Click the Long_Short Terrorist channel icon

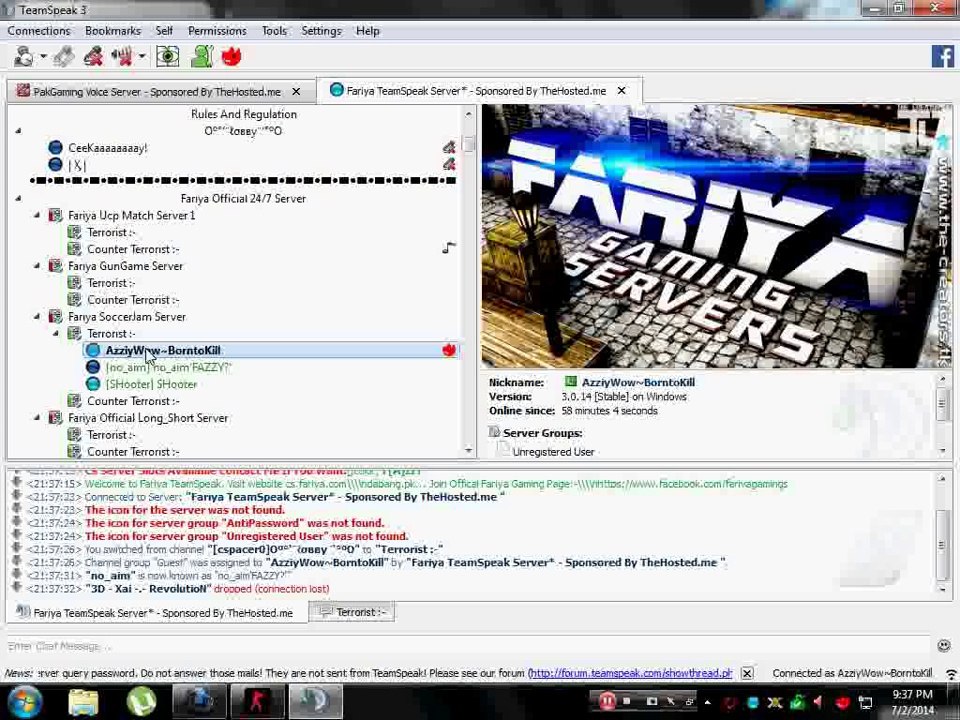coord(74,435)
